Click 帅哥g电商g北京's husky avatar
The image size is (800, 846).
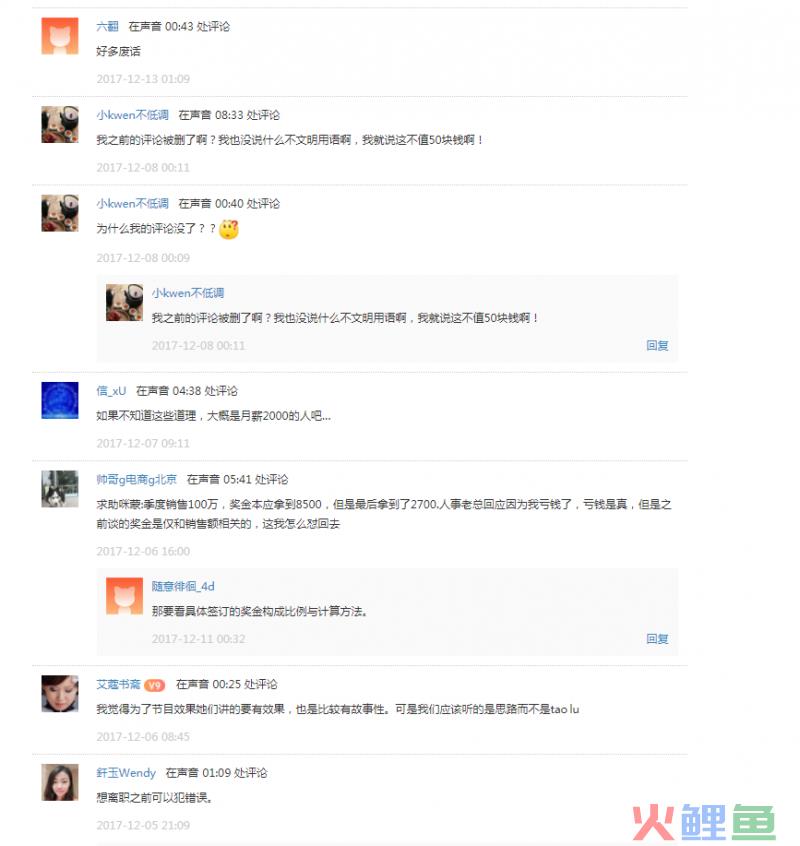(x=60, y=489)
